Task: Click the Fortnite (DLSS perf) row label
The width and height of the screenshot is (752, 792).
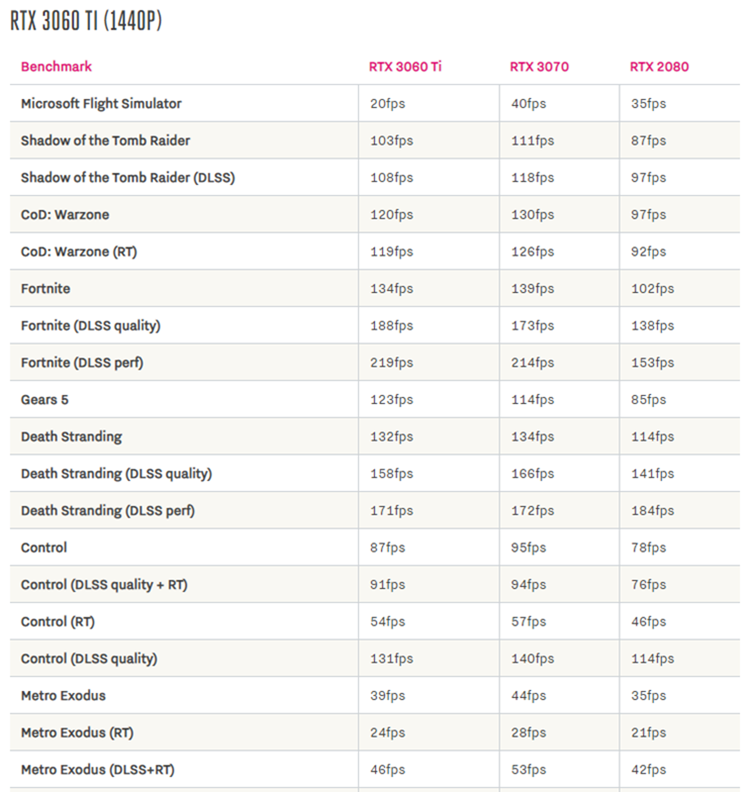Action: tap(82, 363)
